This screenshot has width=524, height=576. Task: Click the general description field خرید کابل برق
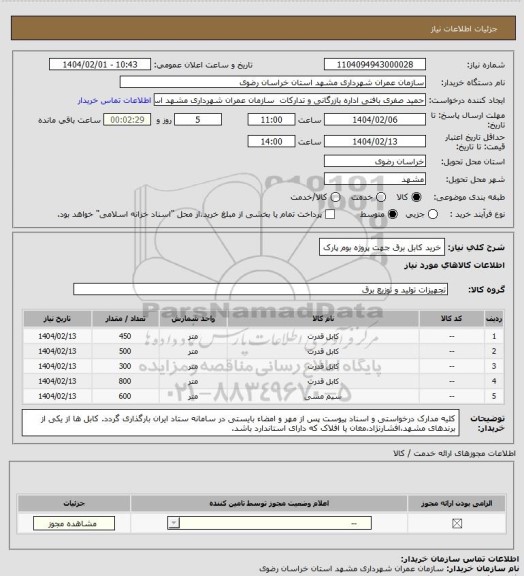tap(382, 248)
